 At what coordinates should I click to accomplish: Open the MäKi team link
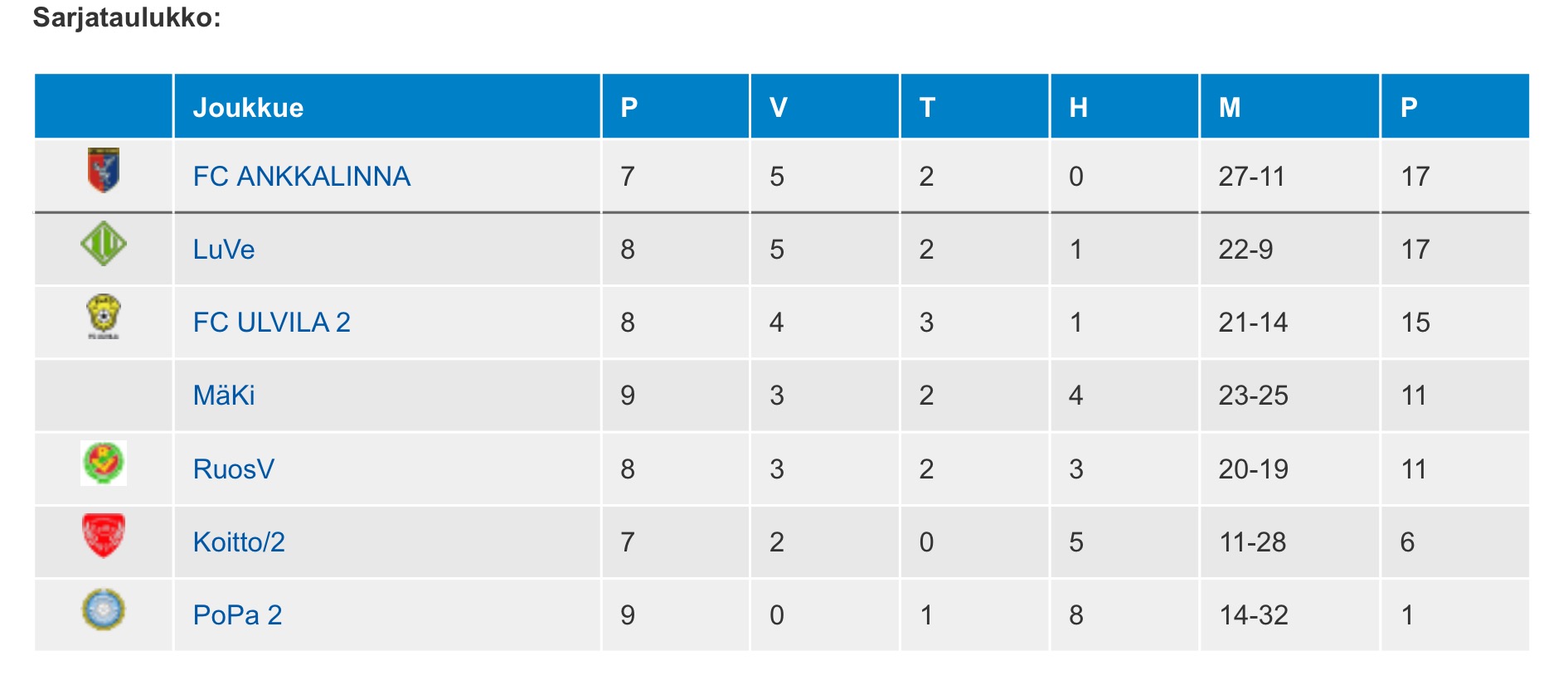(223, 396)
